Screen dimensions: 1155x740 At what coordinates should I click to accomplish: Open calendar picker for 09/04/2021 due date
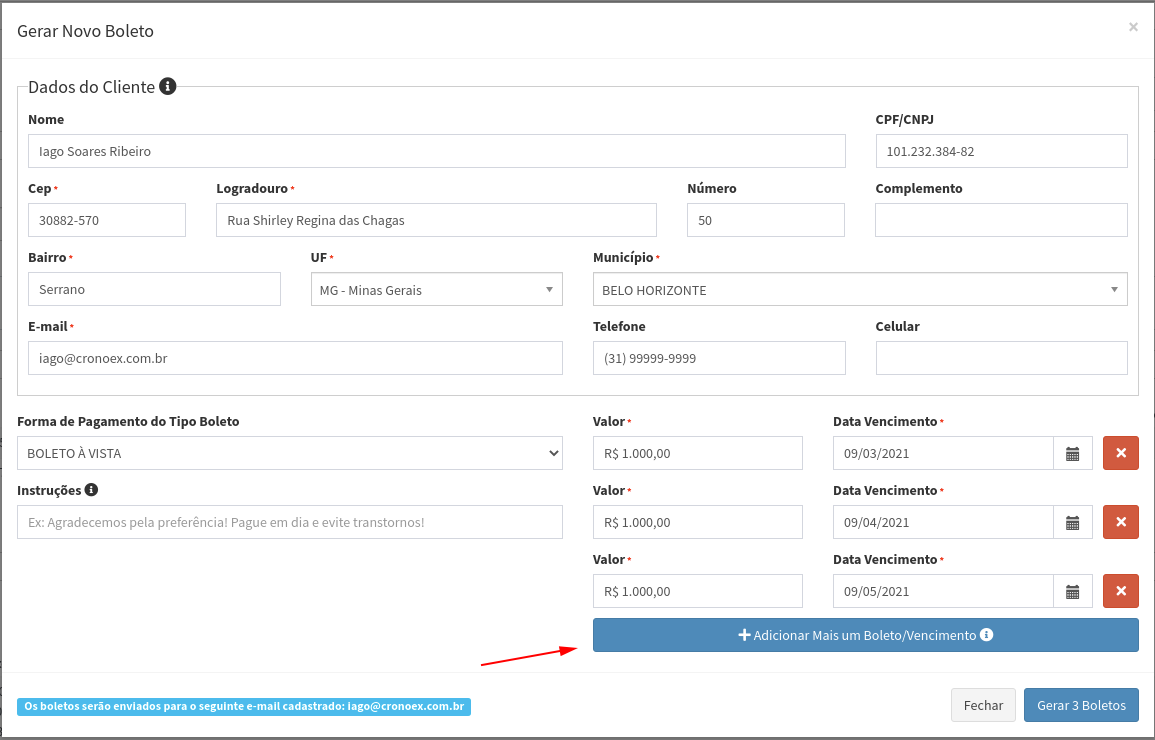1072,522
